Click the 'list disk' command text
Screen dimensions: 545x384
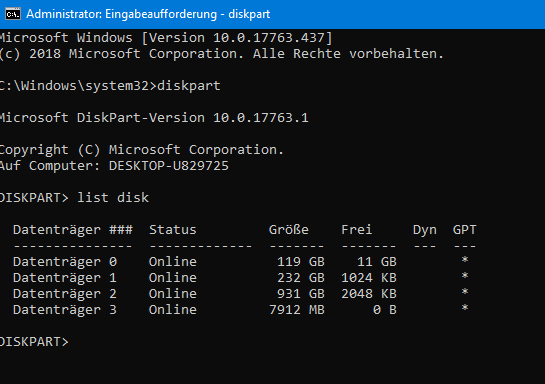(113, 198)
